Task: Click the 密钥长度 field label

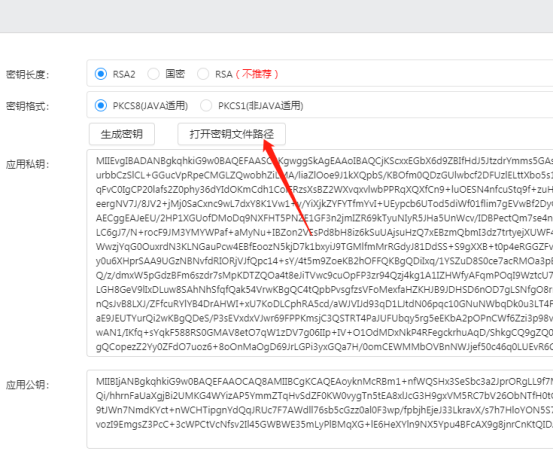Action: tap(27, 75)
